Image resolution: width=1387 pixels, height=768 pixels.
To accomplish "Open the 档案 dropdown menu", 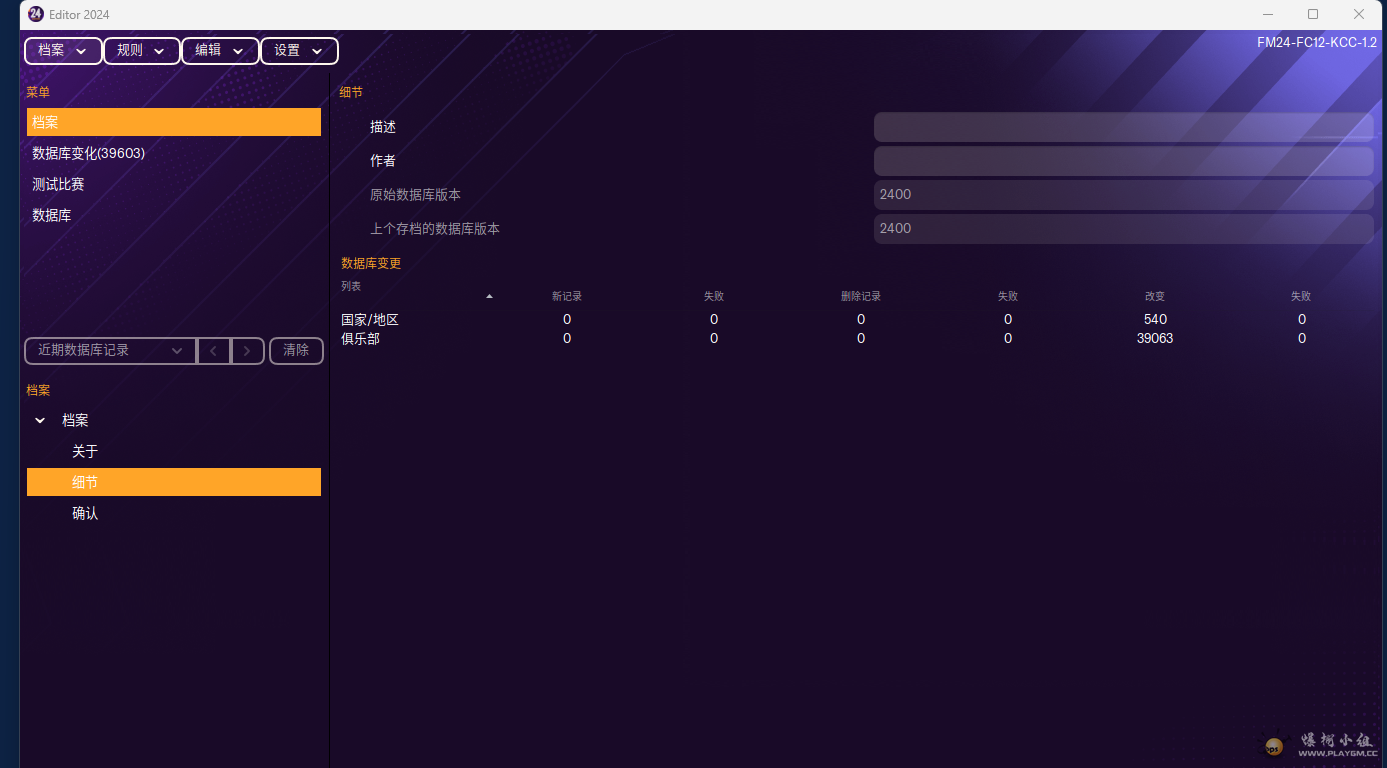I will click(63, 51).
